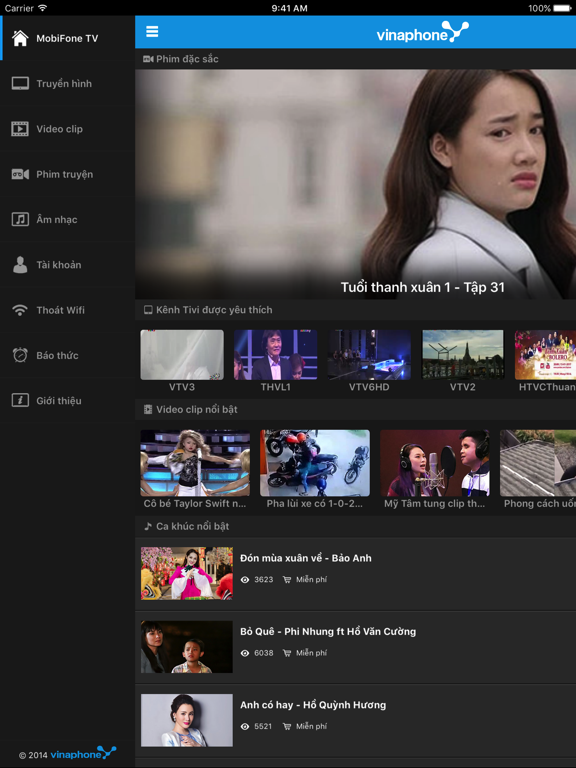The width and height of the screenshot is (576, 768).
Task: Open Đón mùa xuân về song thumbnail
Action: [187, 574]
